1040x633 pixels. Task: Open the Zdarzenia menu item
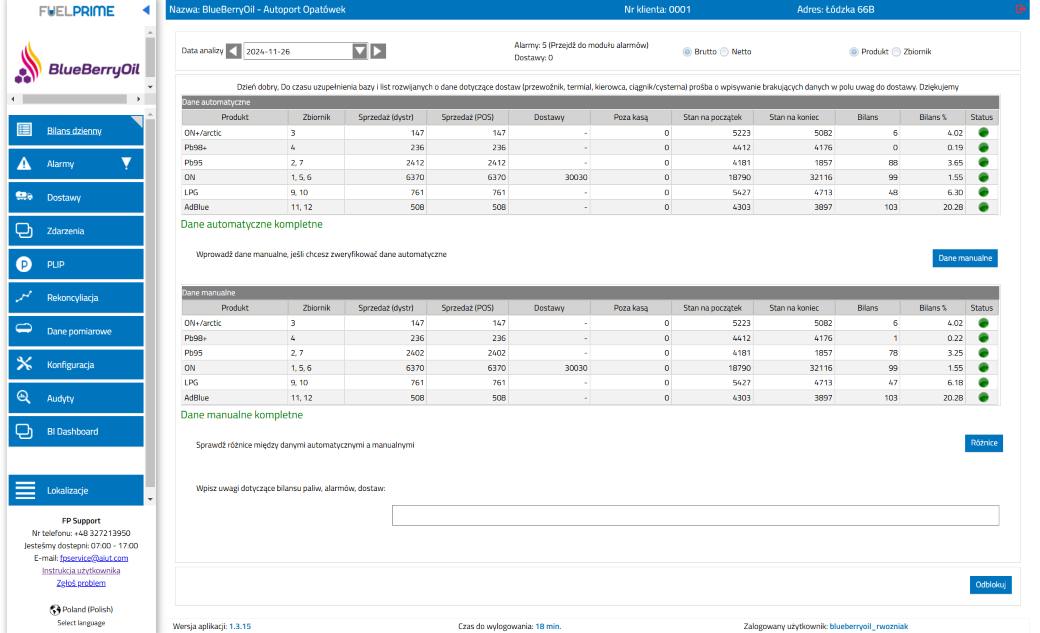tap(76, 231)
